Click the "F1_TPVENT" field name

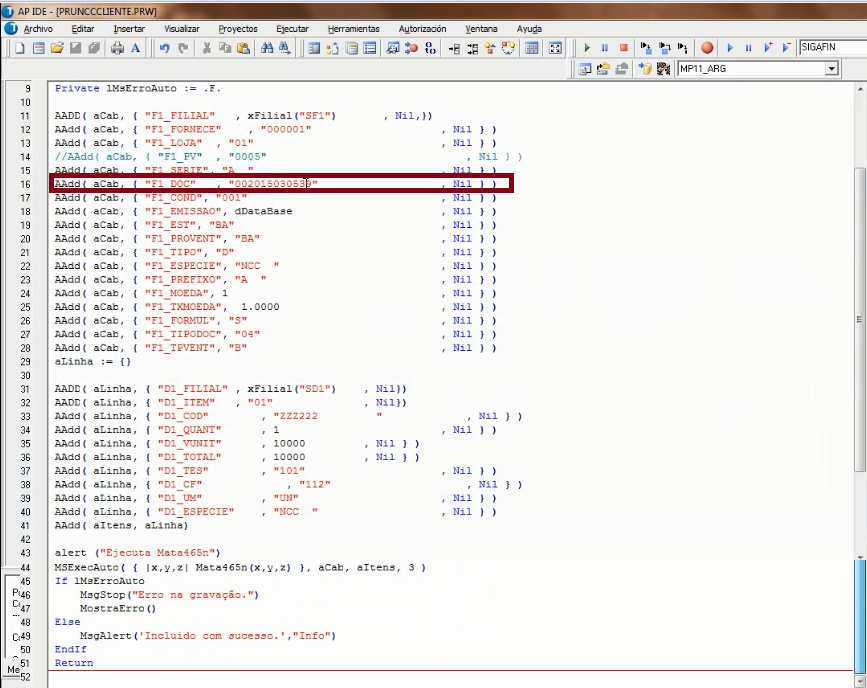pyautogui.click(x=180, y=348)
